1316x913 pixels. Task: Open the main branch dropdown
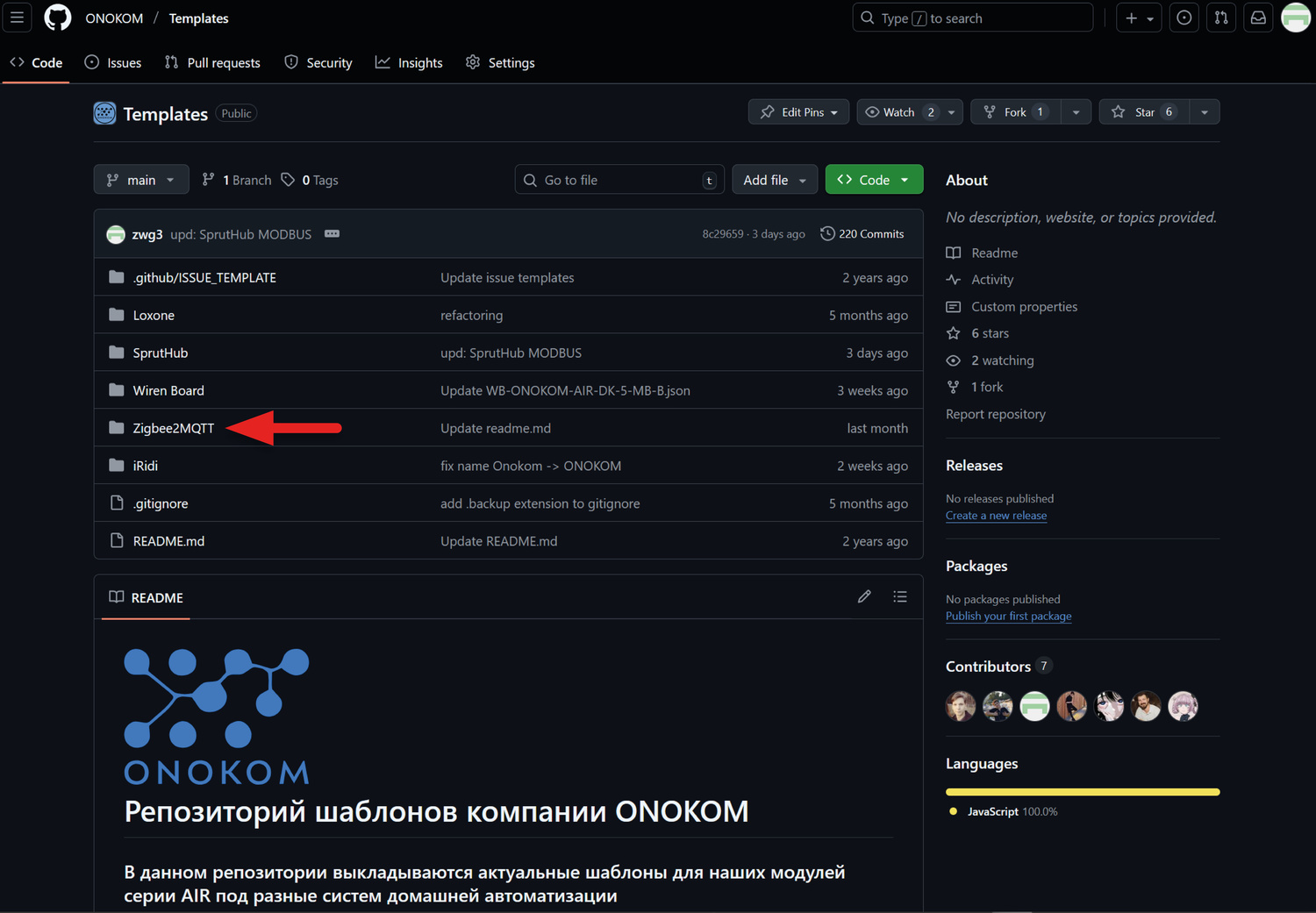(140, 180)
